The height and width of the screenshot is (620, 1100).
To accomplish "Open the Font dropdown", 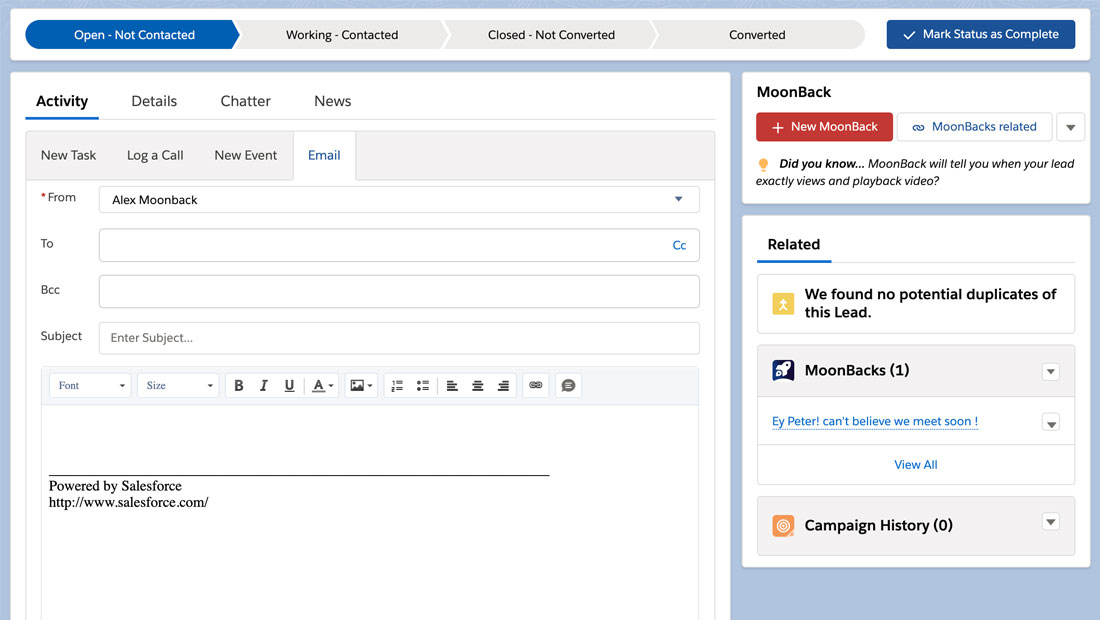I will click(90, 386).
